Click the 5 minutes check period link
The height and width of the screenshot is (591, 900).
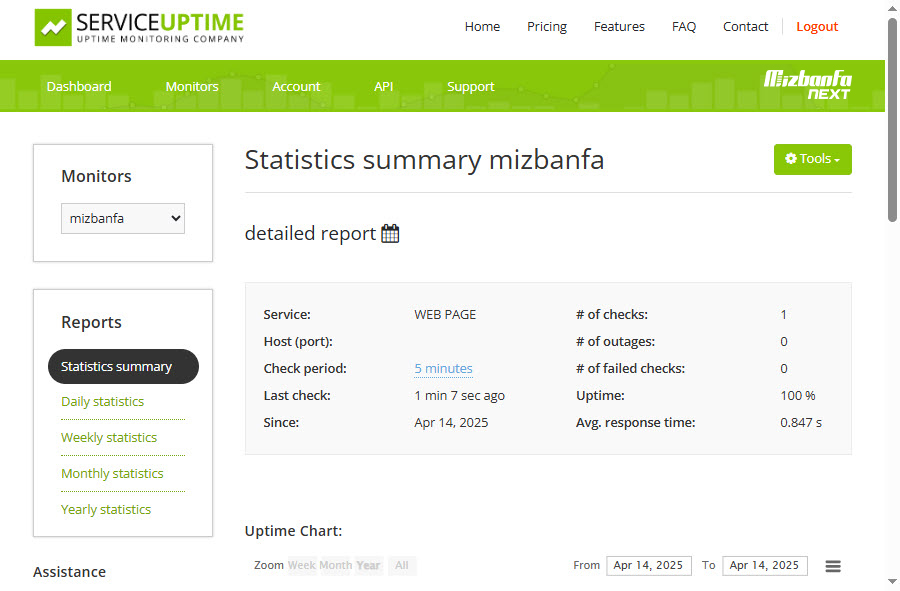pos(444,368)
